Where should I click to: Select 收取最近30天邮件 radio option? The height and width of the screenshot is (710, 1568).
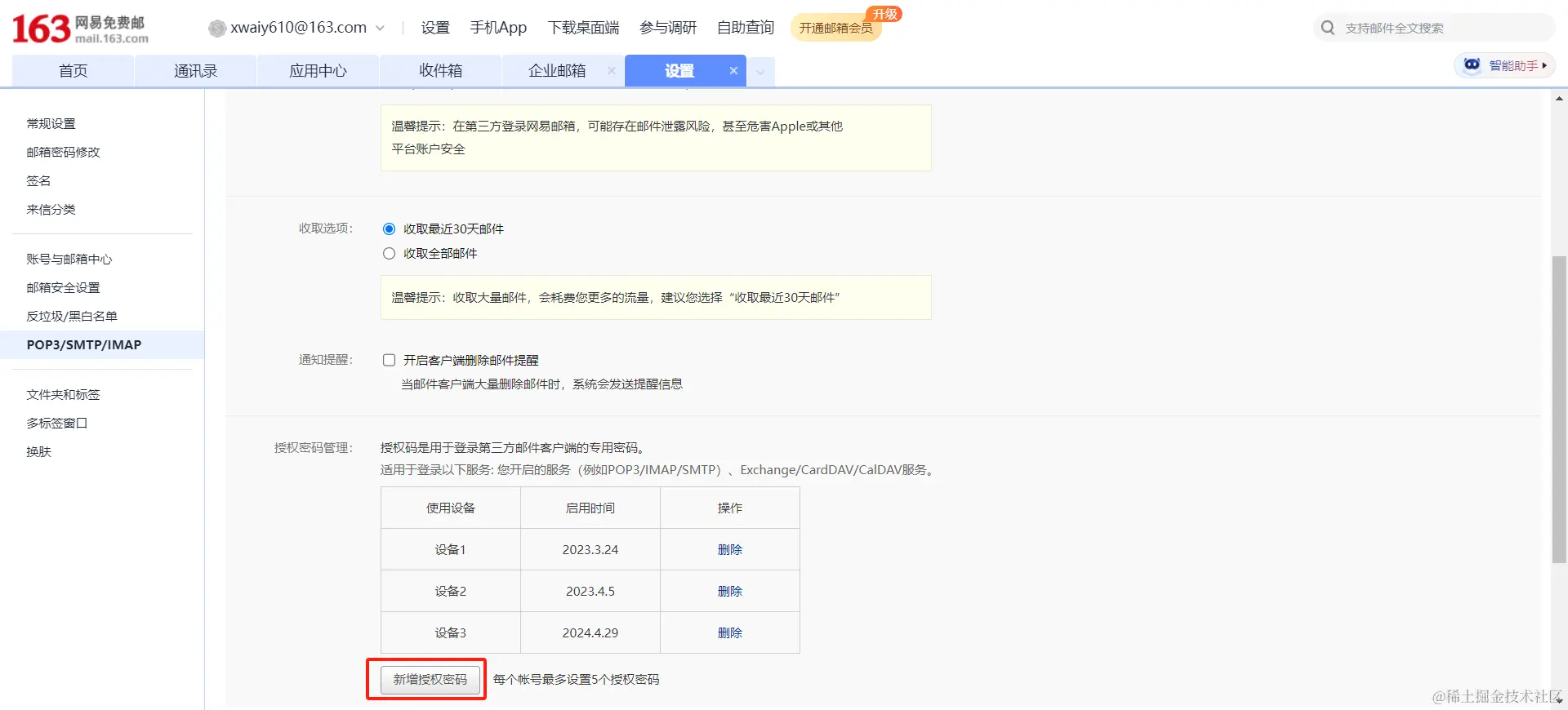pyautogui.click(x=389, y=229)
